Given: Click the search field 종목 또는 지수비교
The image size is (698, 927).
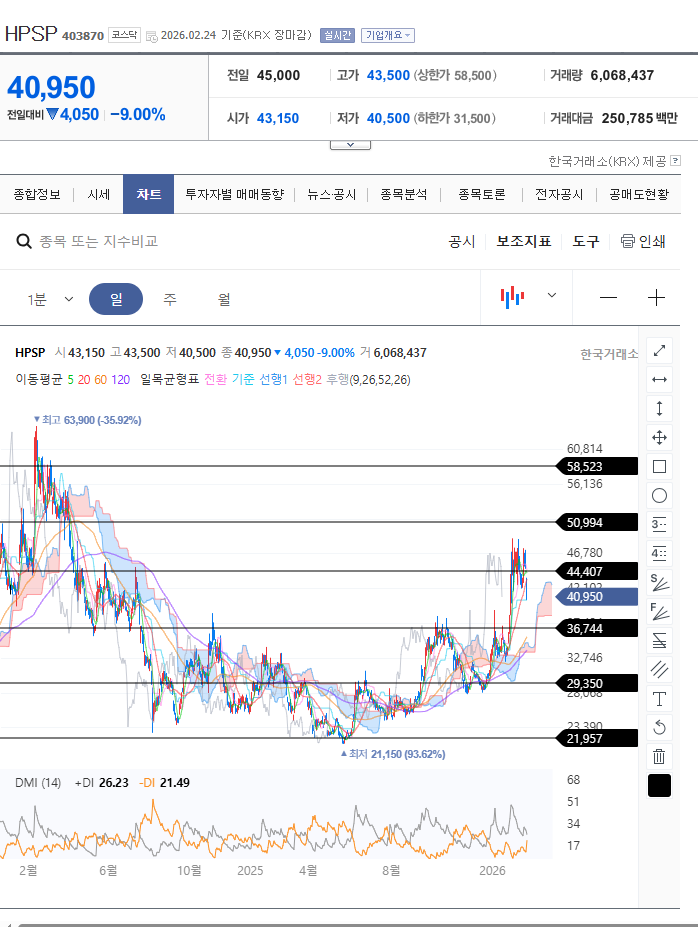Looking at the screenshot, I should (x=99, y=241).
